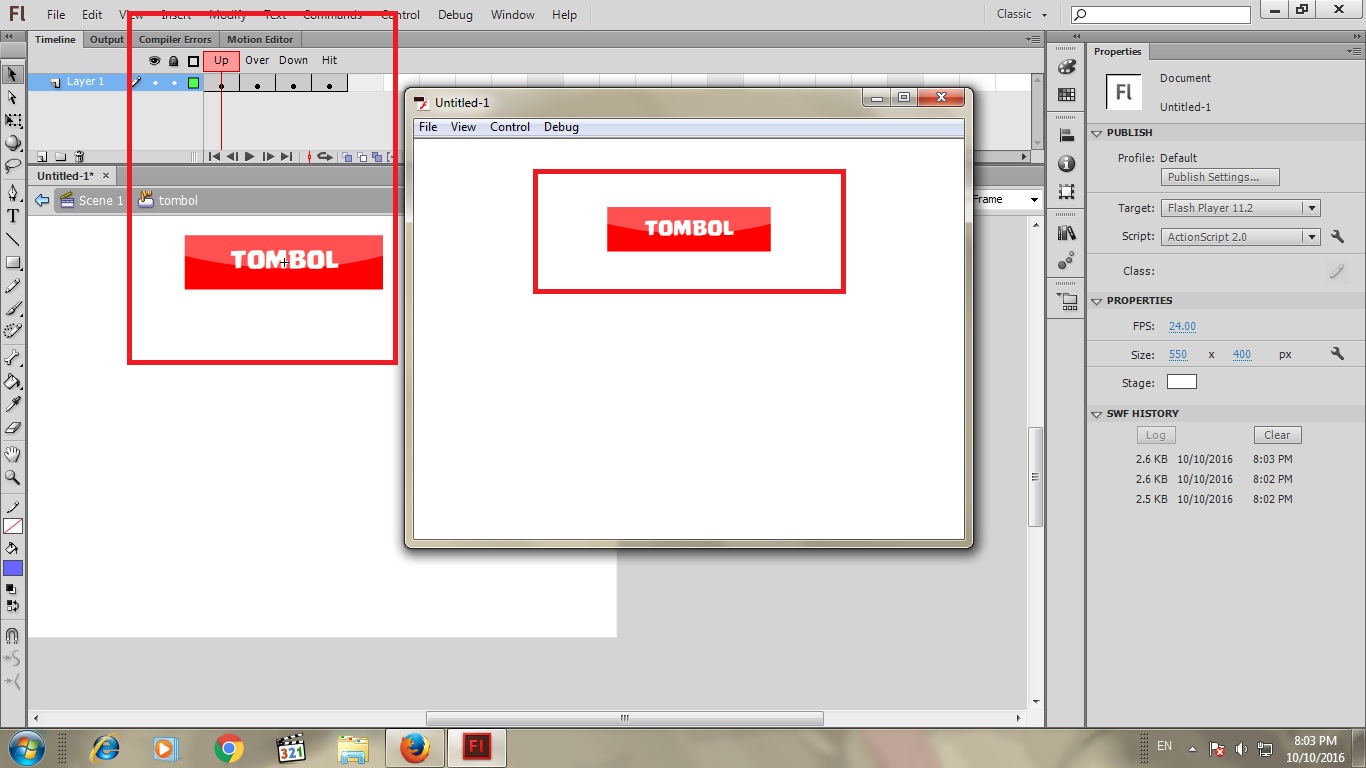Screen dimensions: 1366x768
Task: Choose the Pencil tool
Action: click(13, 286)
